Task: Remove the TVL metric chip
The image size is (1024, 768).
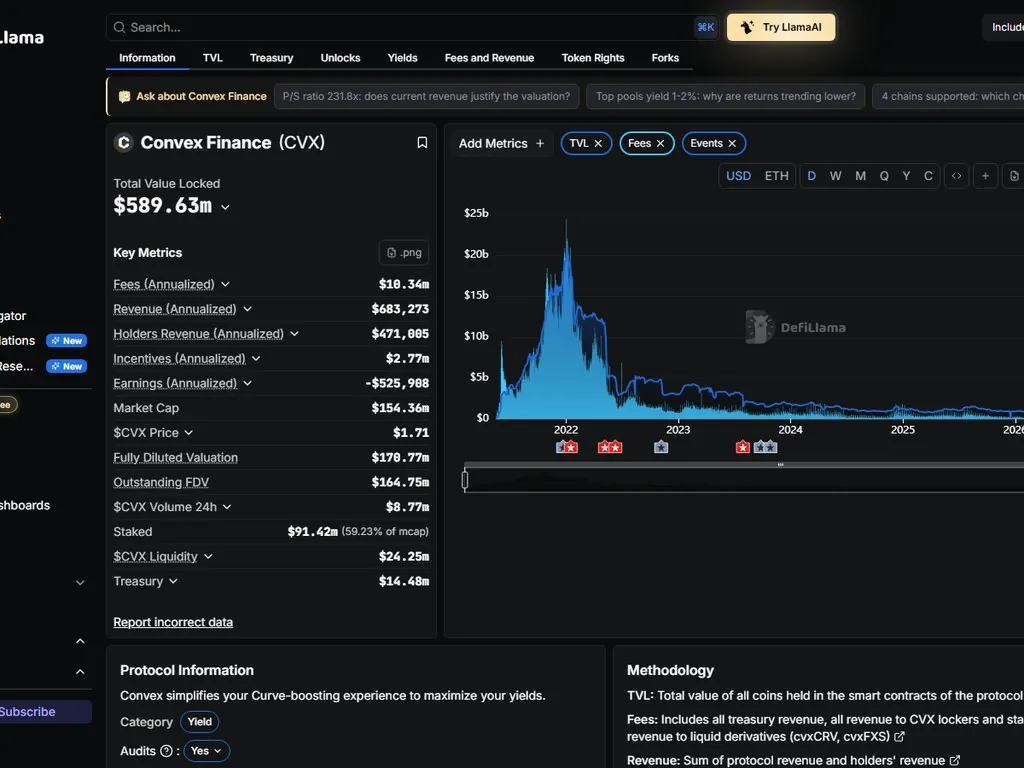Action: [x=598, y=144]
